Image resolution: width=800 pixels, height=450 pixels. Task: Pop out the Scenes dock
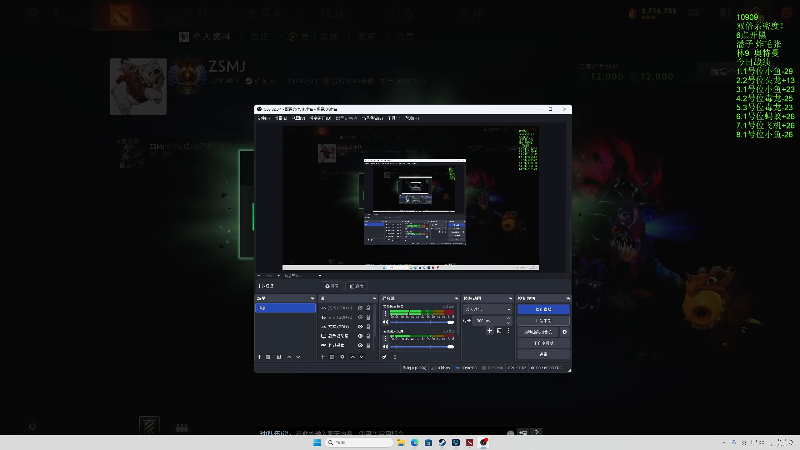point(313,298)
